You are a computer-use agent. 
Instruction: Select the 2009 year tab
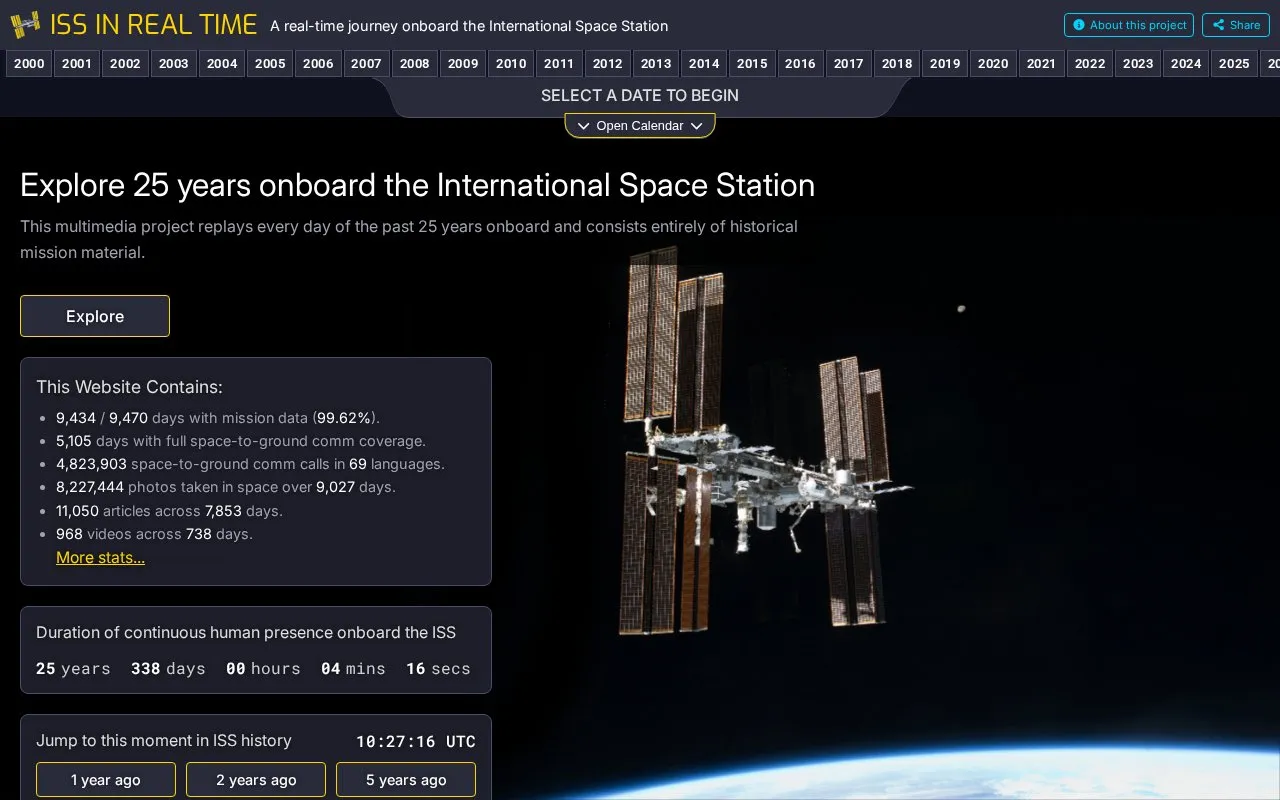463,63
